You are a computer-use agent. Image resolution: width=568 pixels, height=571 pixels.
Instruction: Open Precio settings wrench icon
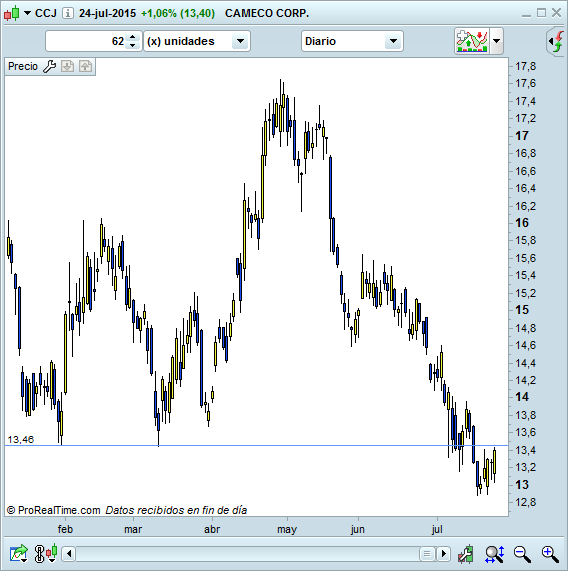pyautogui.click(x=50, y=66)
